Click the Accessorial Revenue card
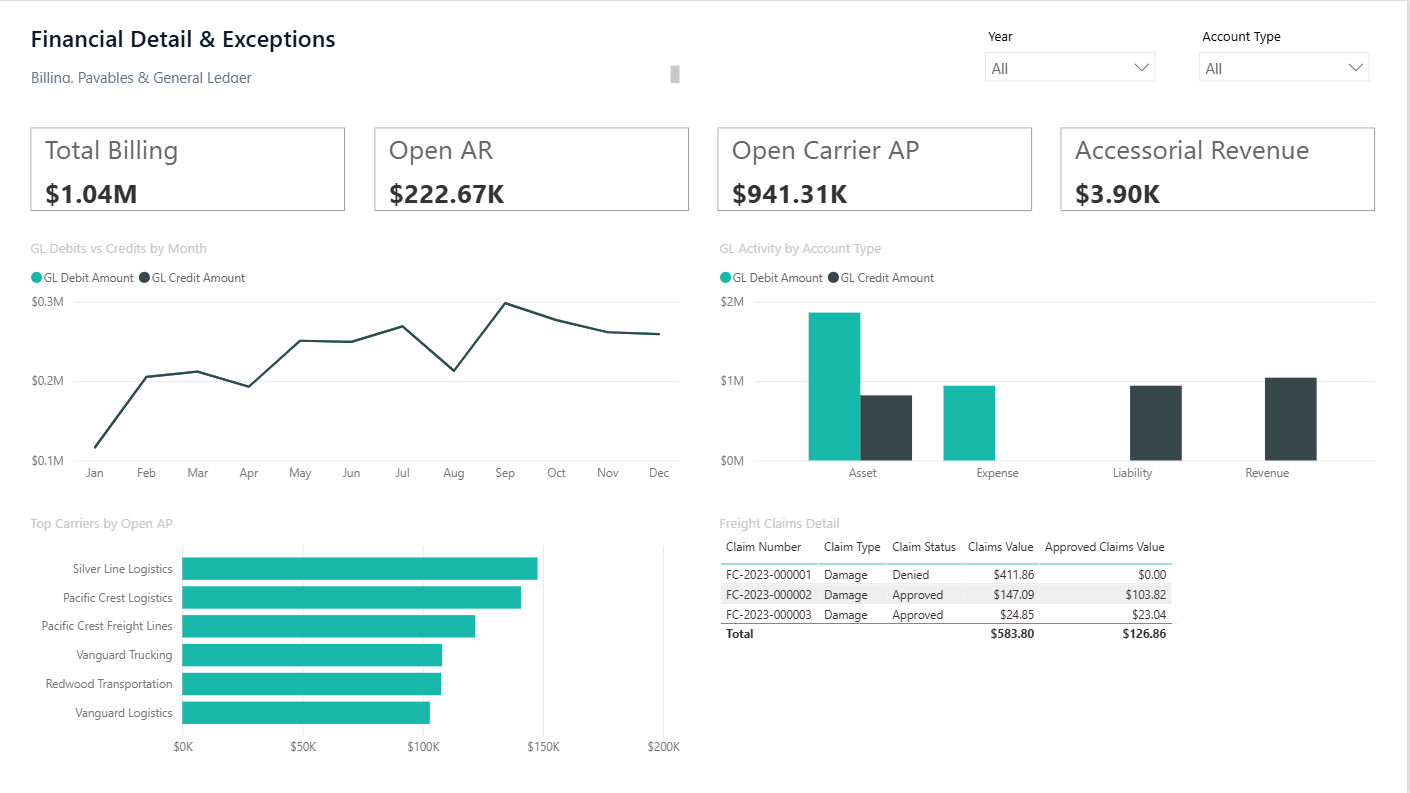The image size is (1410, 793). (x=1217, y=169)
